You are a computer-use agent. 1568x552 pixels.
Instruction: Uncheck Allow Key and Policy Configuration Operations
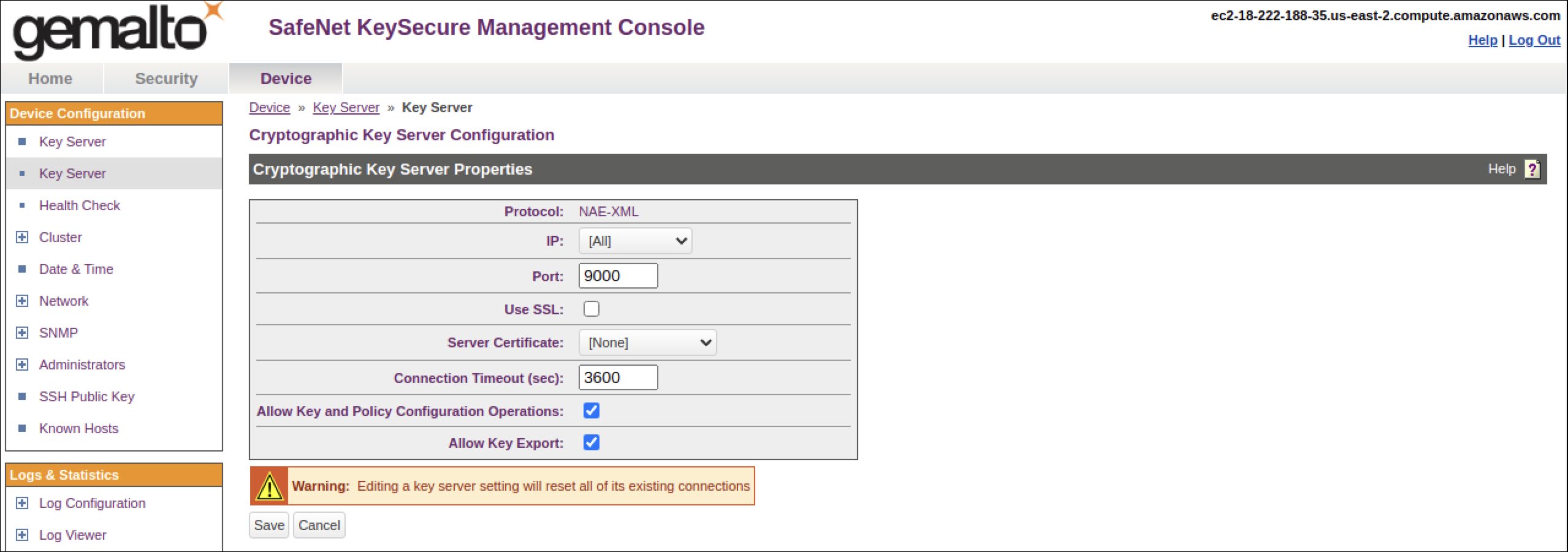[591, 411]
